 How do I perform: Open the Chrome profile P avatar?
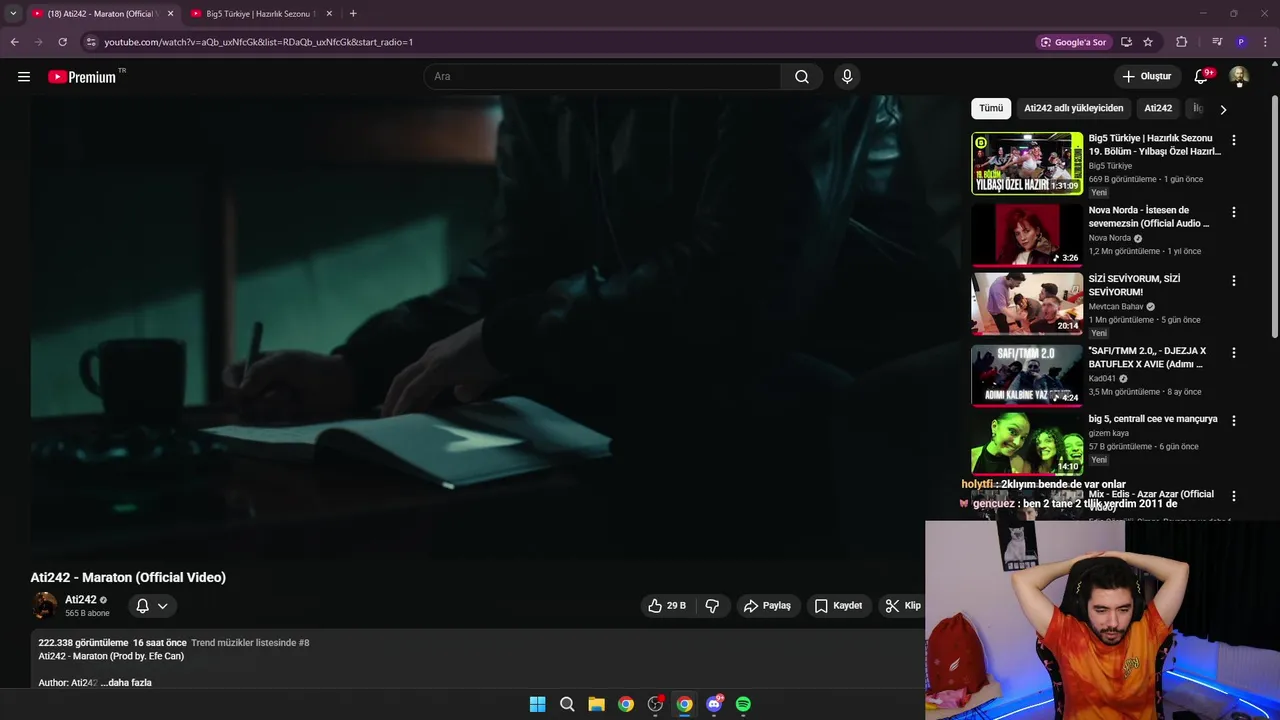click(1241, 42)
